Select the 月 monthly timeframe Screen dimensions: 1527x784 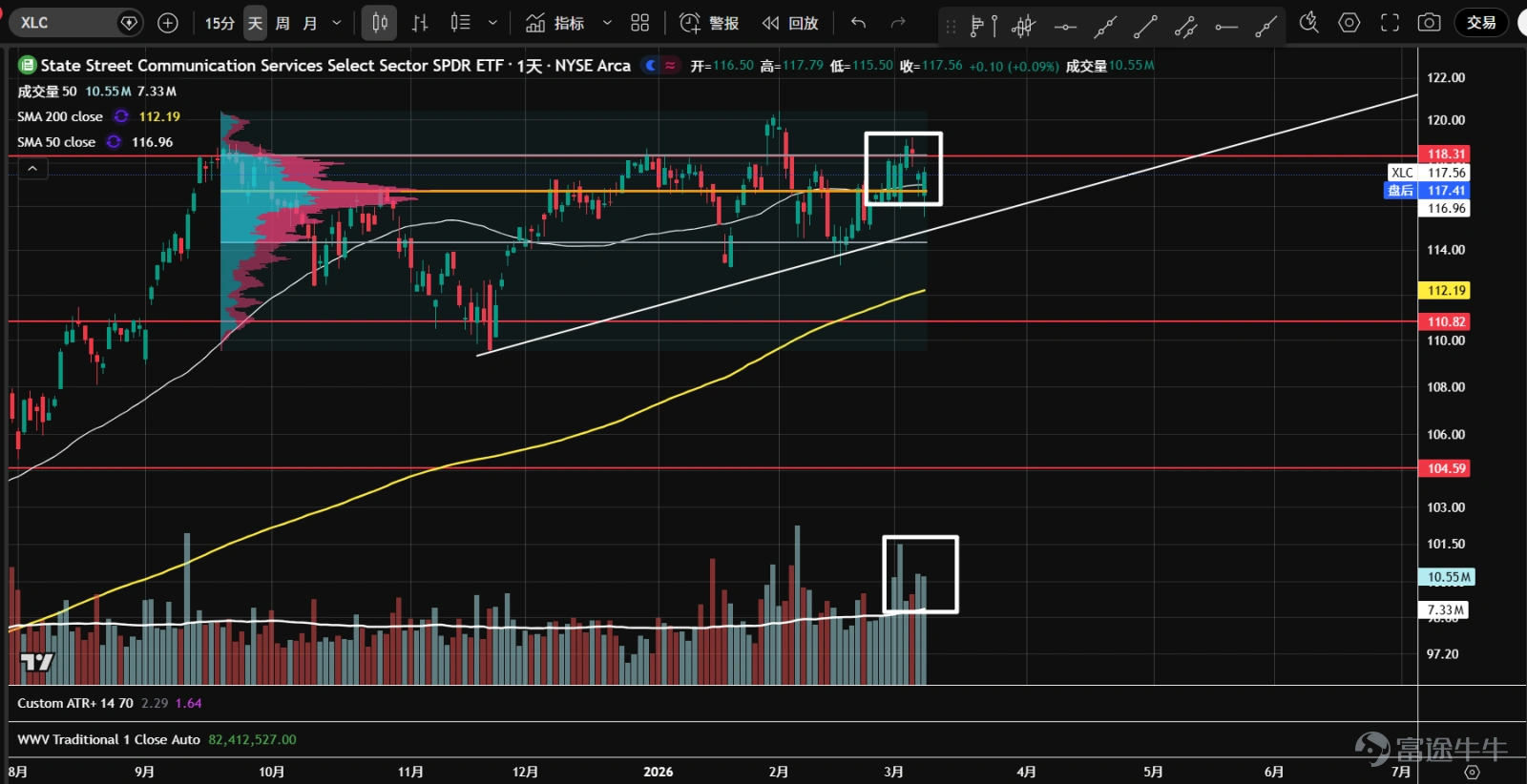click(310, 23)
